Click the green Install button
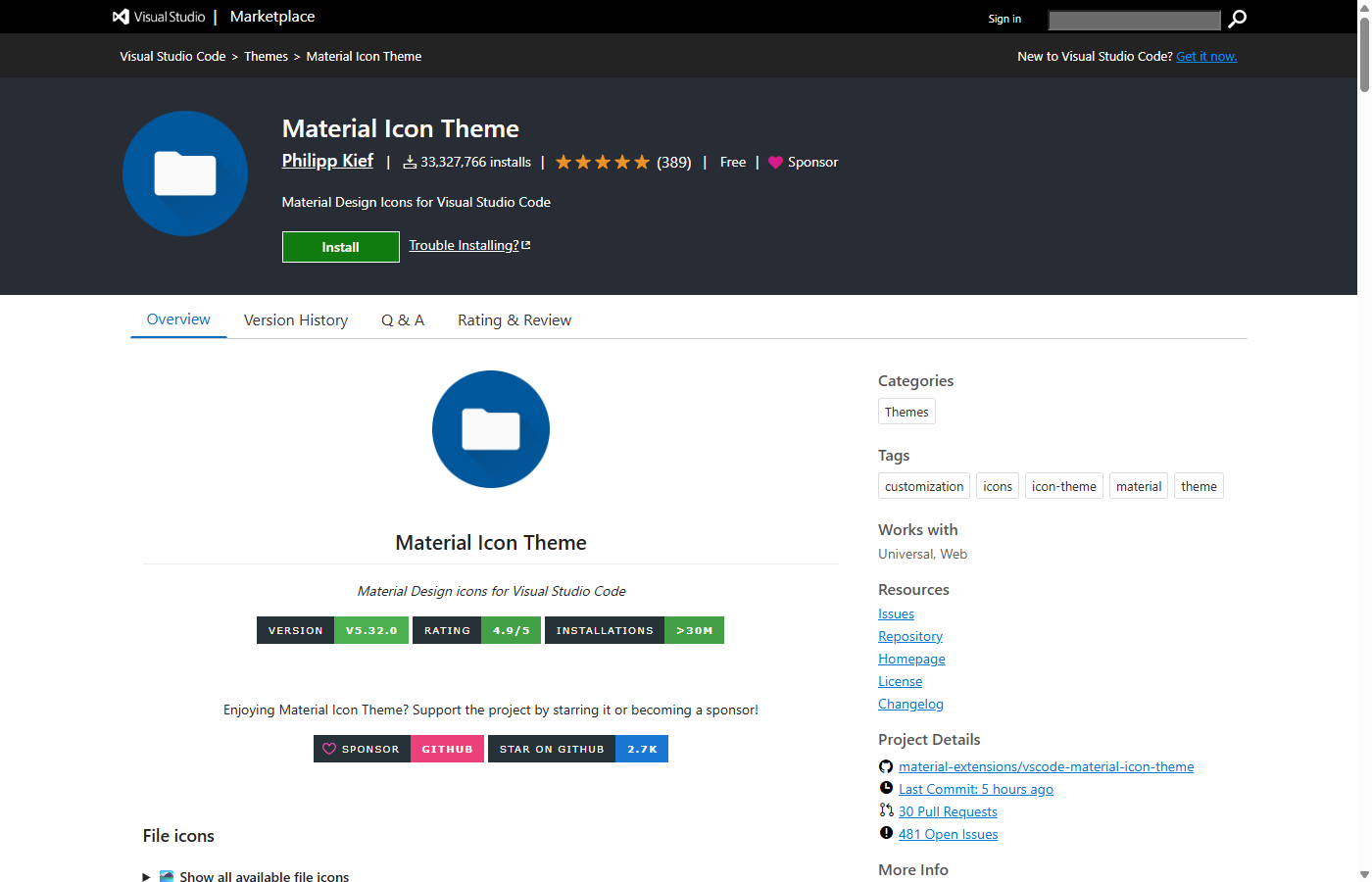Image resolution: width=1372 pixels, height=882 pixels. [x=340, y=246]
